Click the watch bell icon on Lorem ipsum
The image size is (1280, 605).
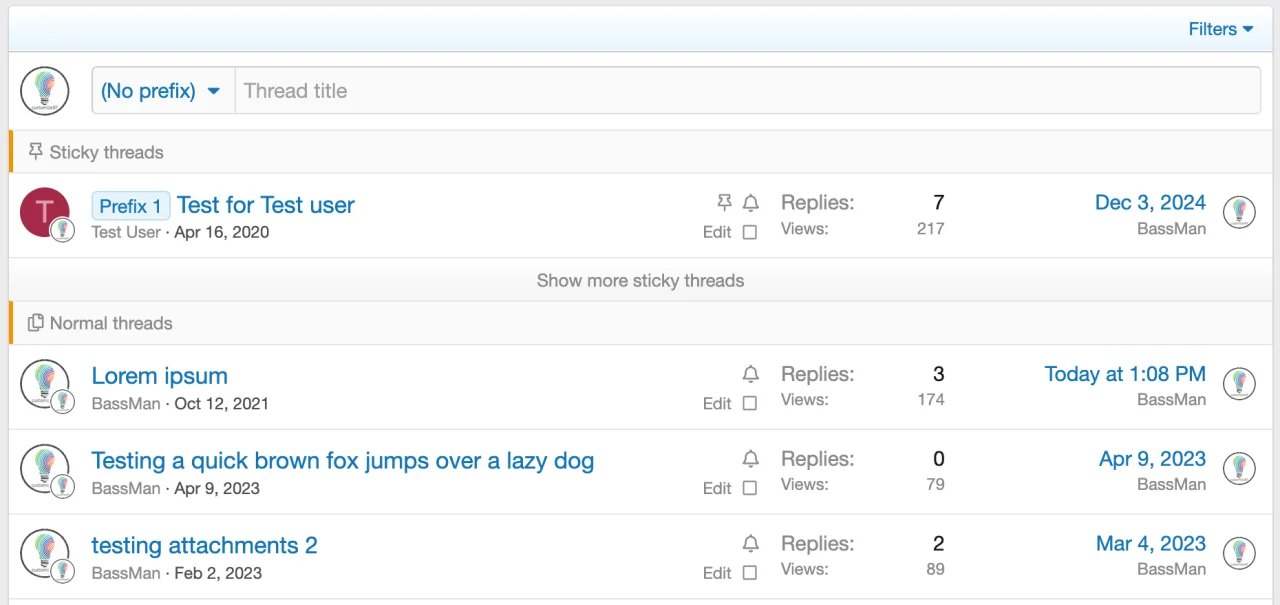751,373
